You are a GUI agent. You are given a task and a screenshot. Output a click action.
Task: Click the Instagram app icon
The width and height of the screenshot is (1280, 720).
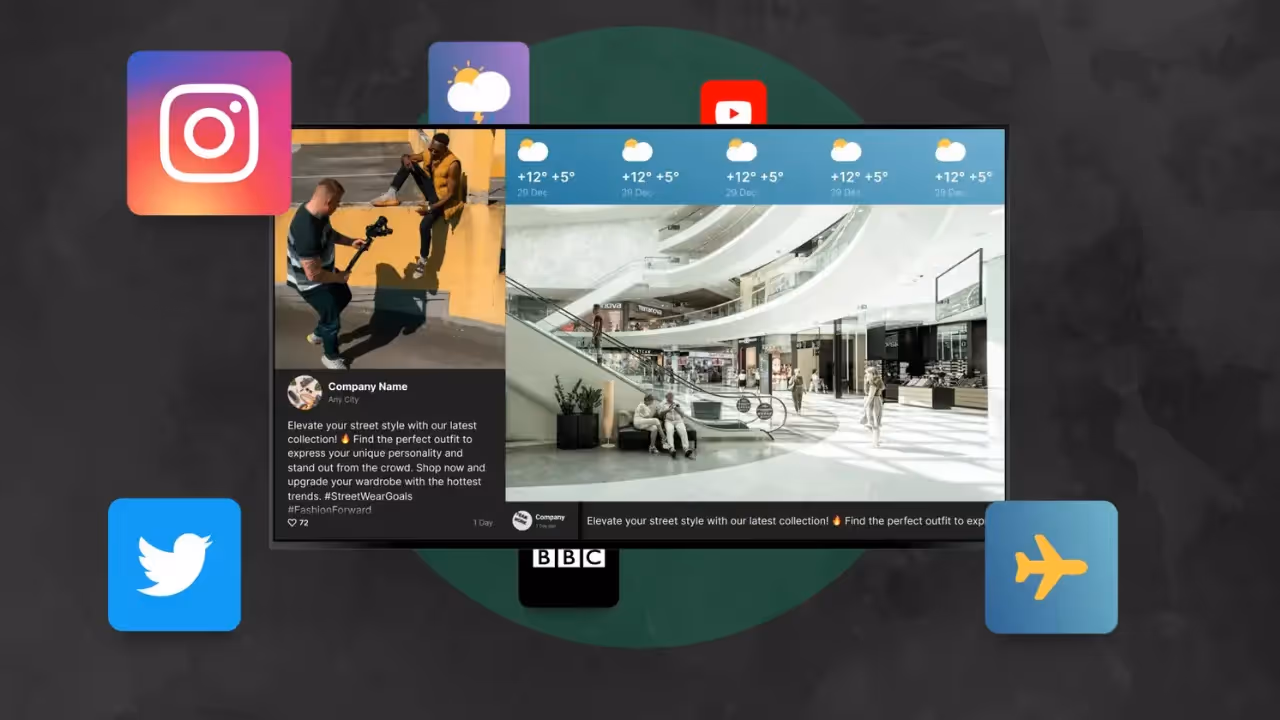pos(209,132)
